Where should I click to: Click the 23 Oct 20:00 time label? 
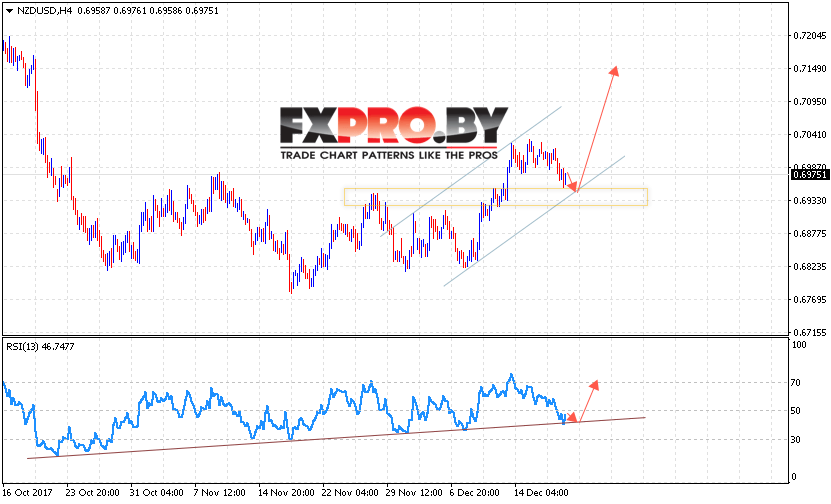tap(93, 492)
